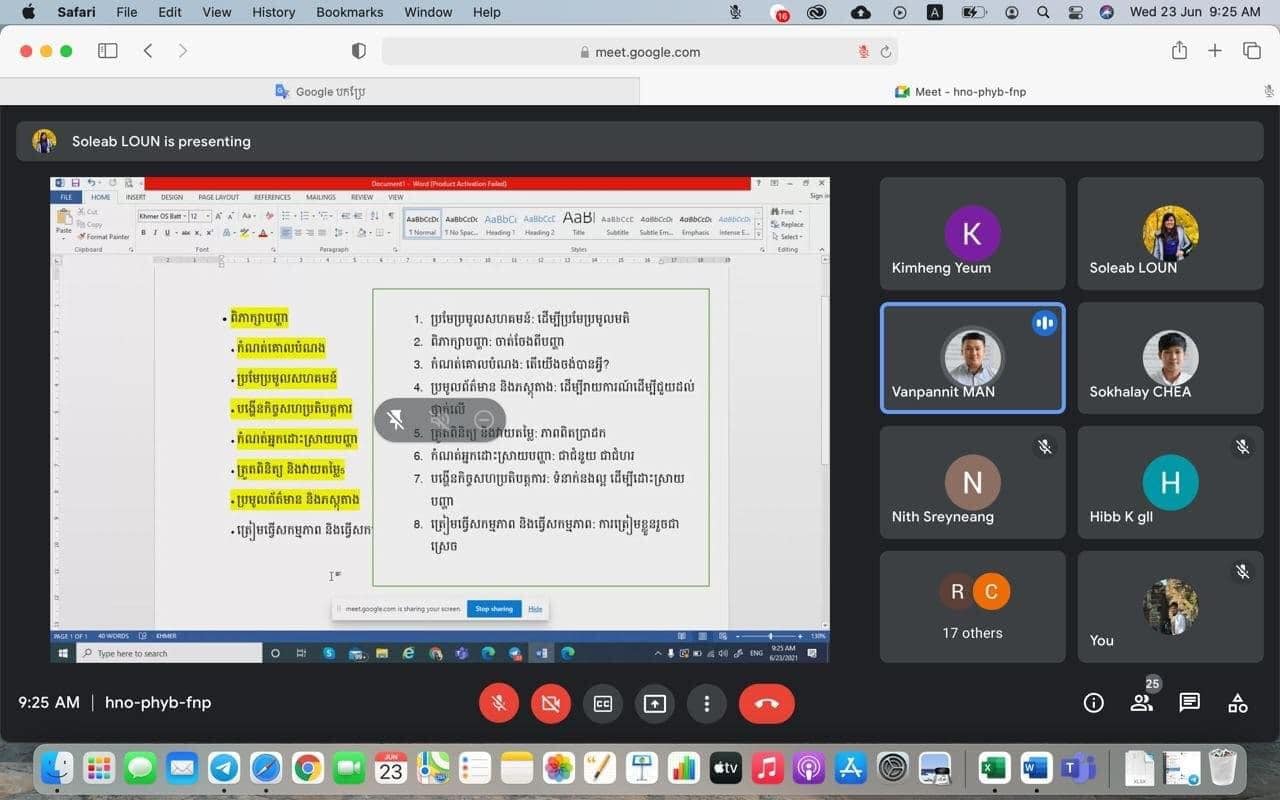Toggle the microphone mute button
The image size is (1280, 800).
click(499, 704)
